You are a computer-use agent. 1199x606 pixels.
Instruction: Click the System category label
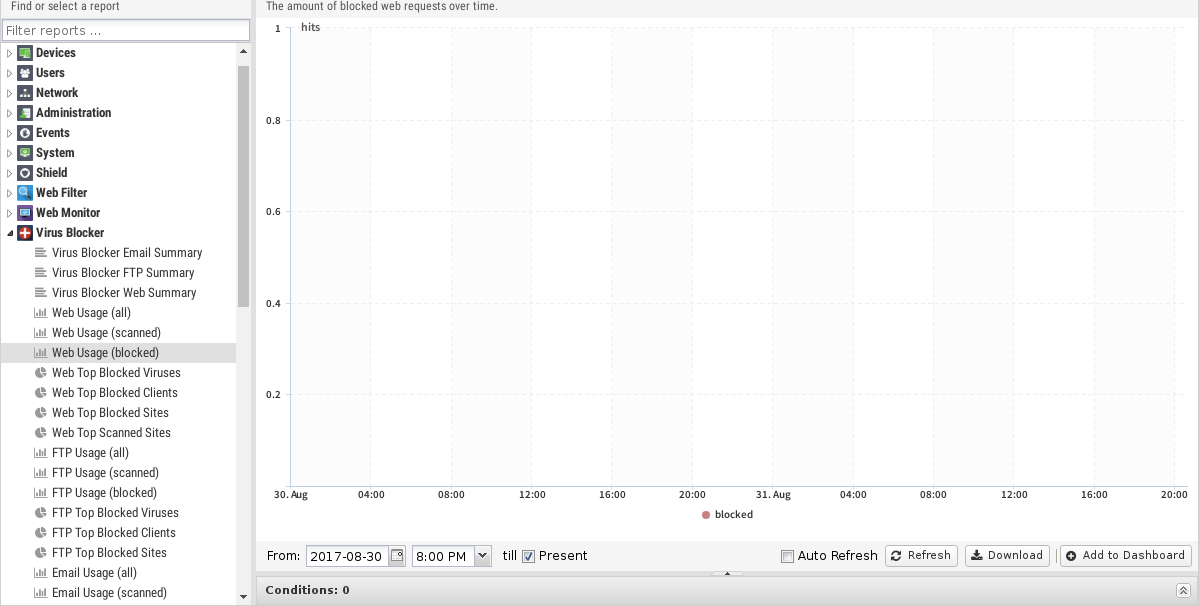click(55, 153)
